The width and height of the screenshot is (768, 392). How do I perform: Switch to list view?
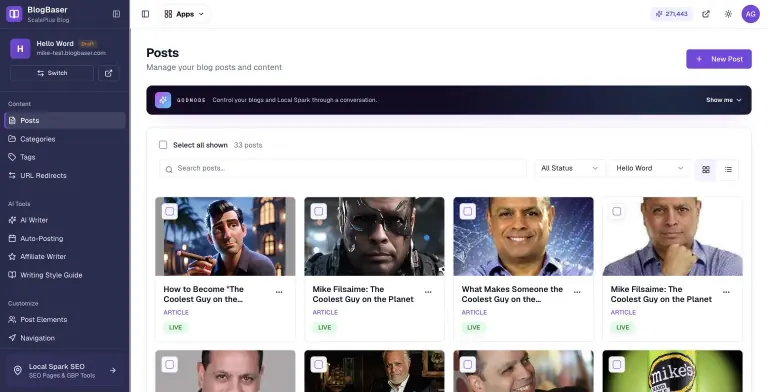(x=728, y=170)
